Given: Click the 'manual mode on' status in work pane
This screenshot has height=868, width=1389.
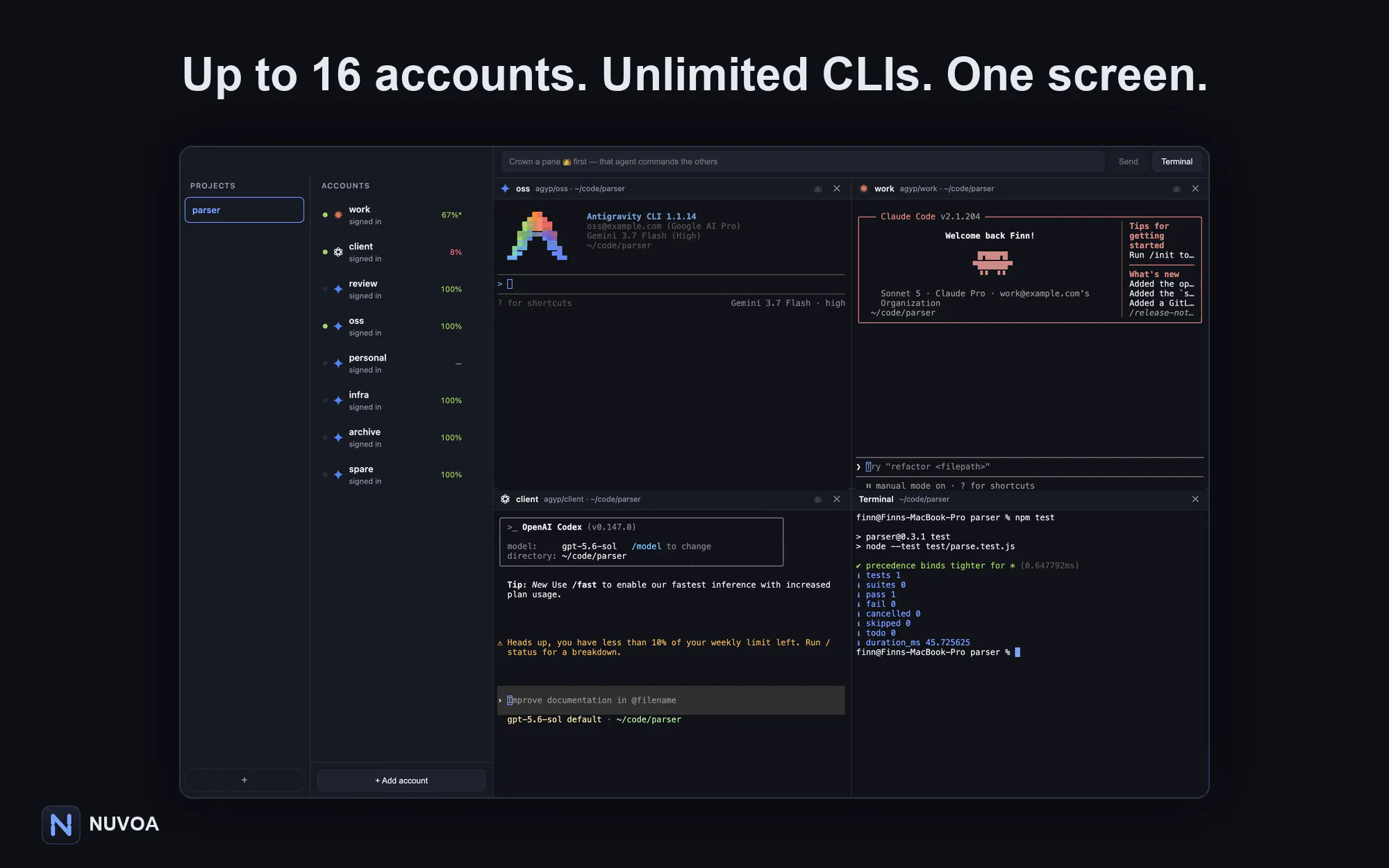Looking at the screenshot, I should click(x=910, y=486).
